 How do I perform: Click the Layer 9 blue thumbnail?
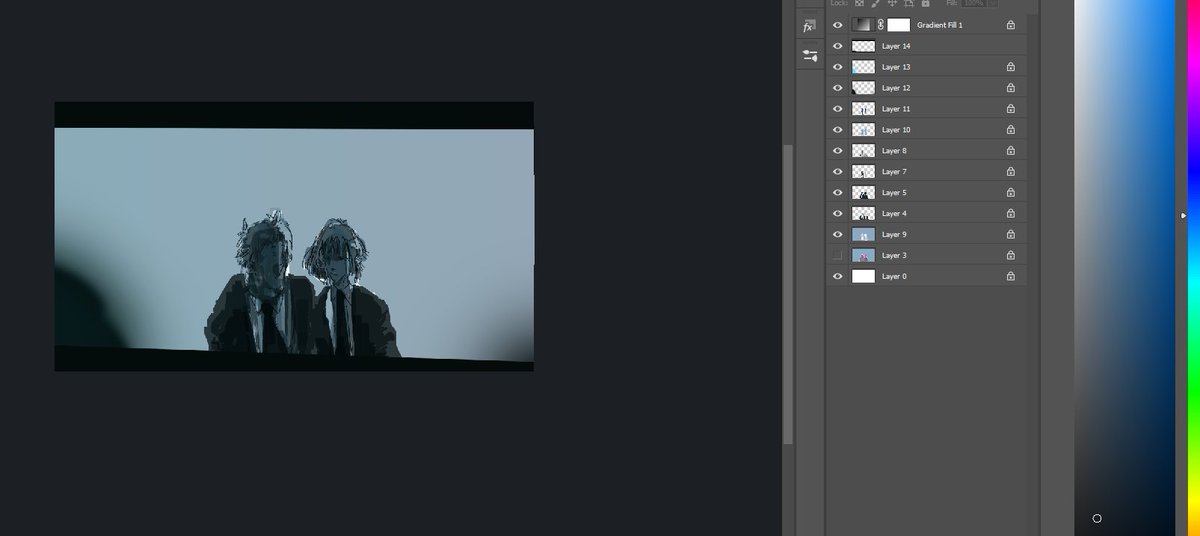(863, 235)
